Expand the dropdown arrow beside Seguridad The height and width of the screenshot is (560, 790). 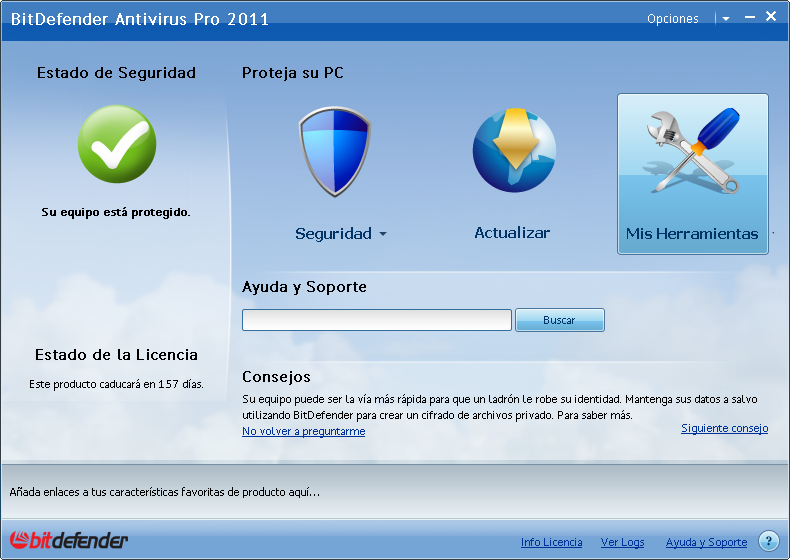[382, 235]
